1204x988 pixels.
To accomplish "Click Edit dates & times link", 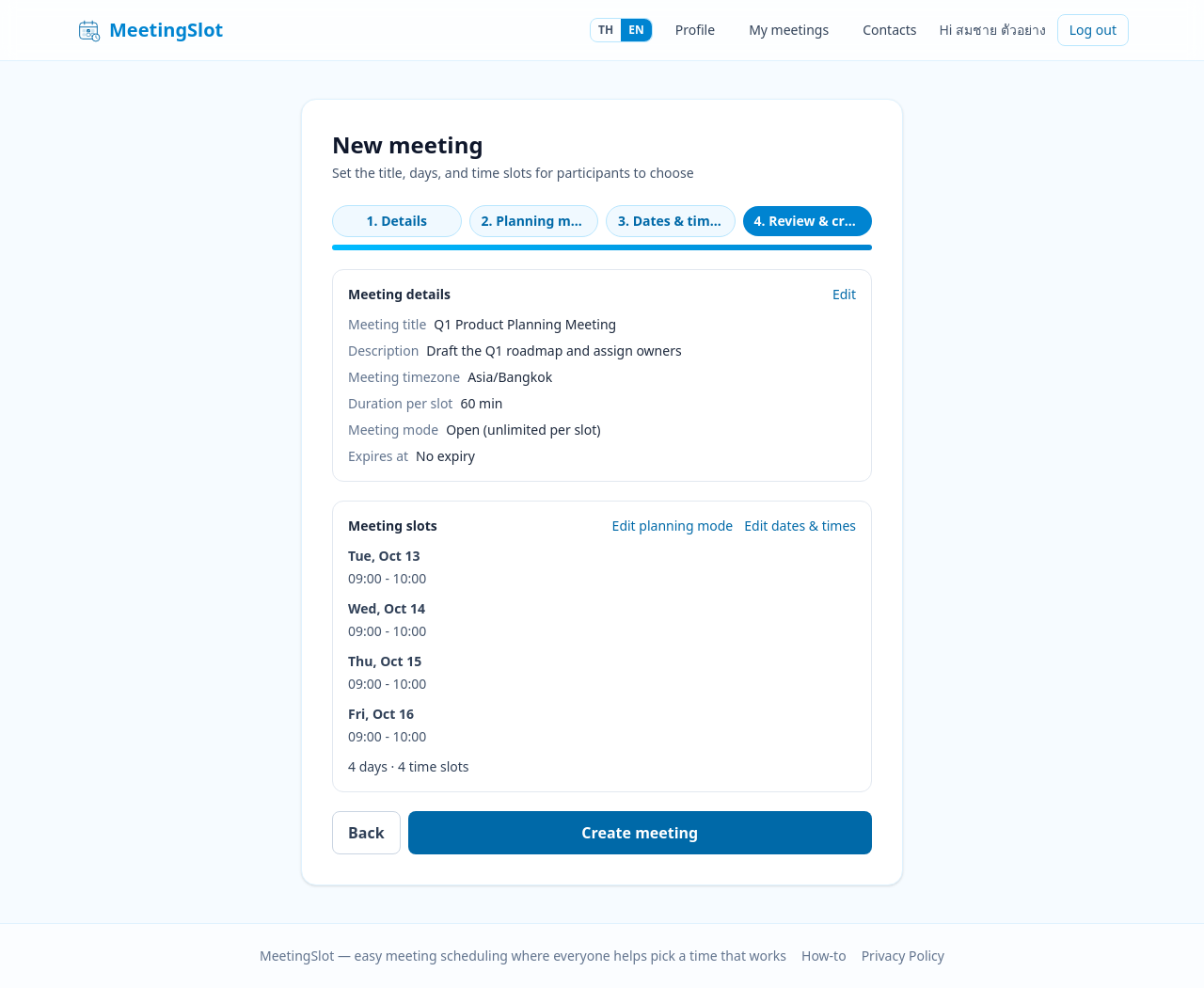I will (x=800, y=526).
